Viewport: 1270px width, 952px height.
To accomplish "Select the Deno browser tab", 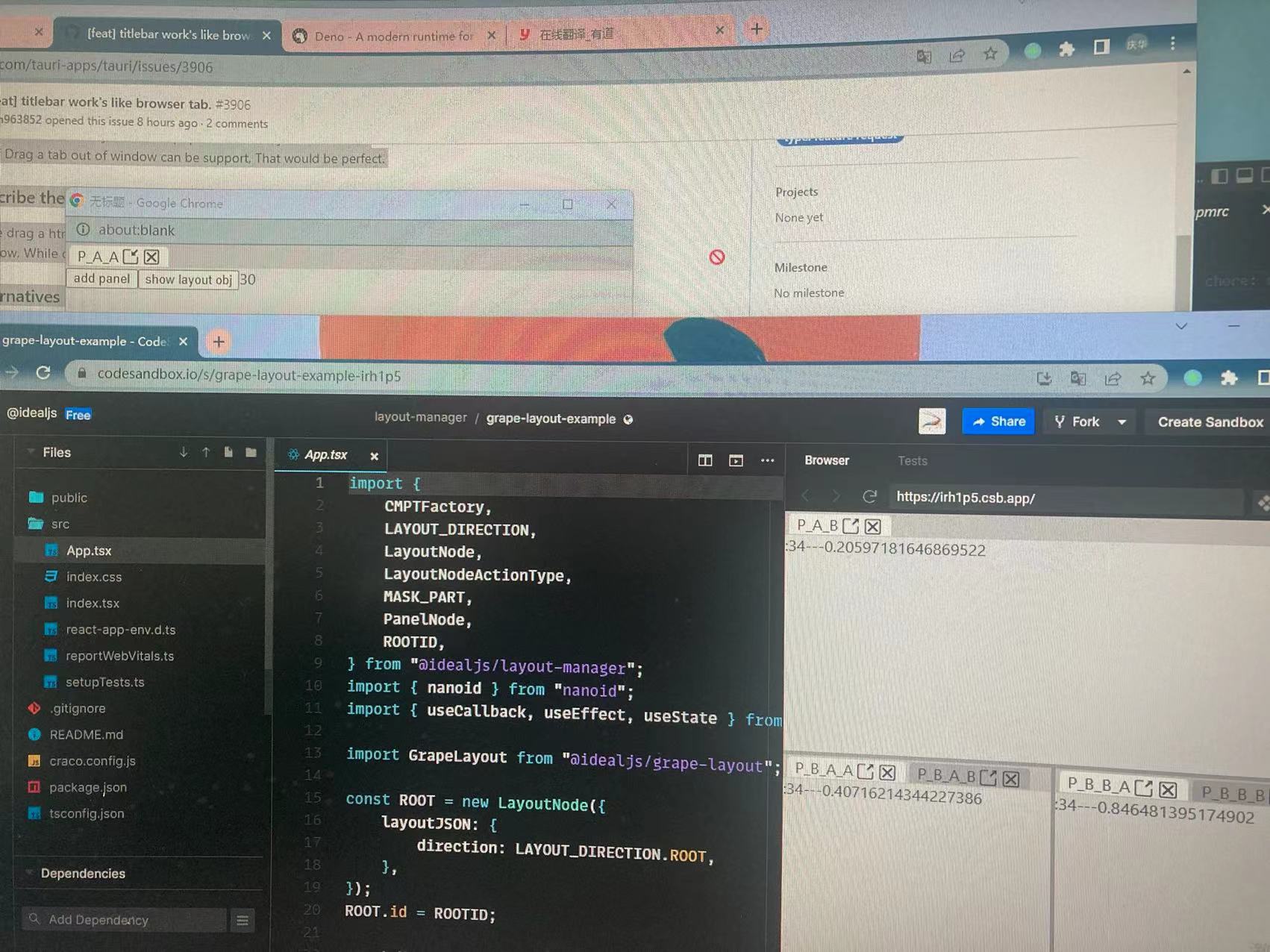I will [x=392, y=35].
